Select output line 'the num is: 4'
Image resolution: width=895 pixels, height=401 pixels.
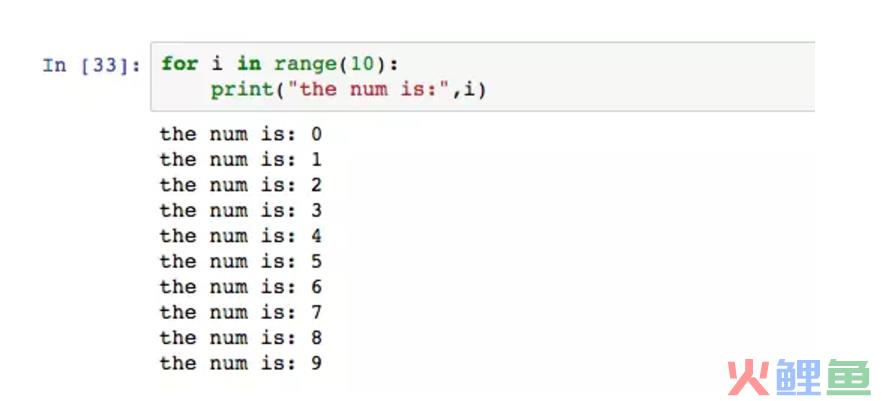pyautogui.click(x=241, y=236)
